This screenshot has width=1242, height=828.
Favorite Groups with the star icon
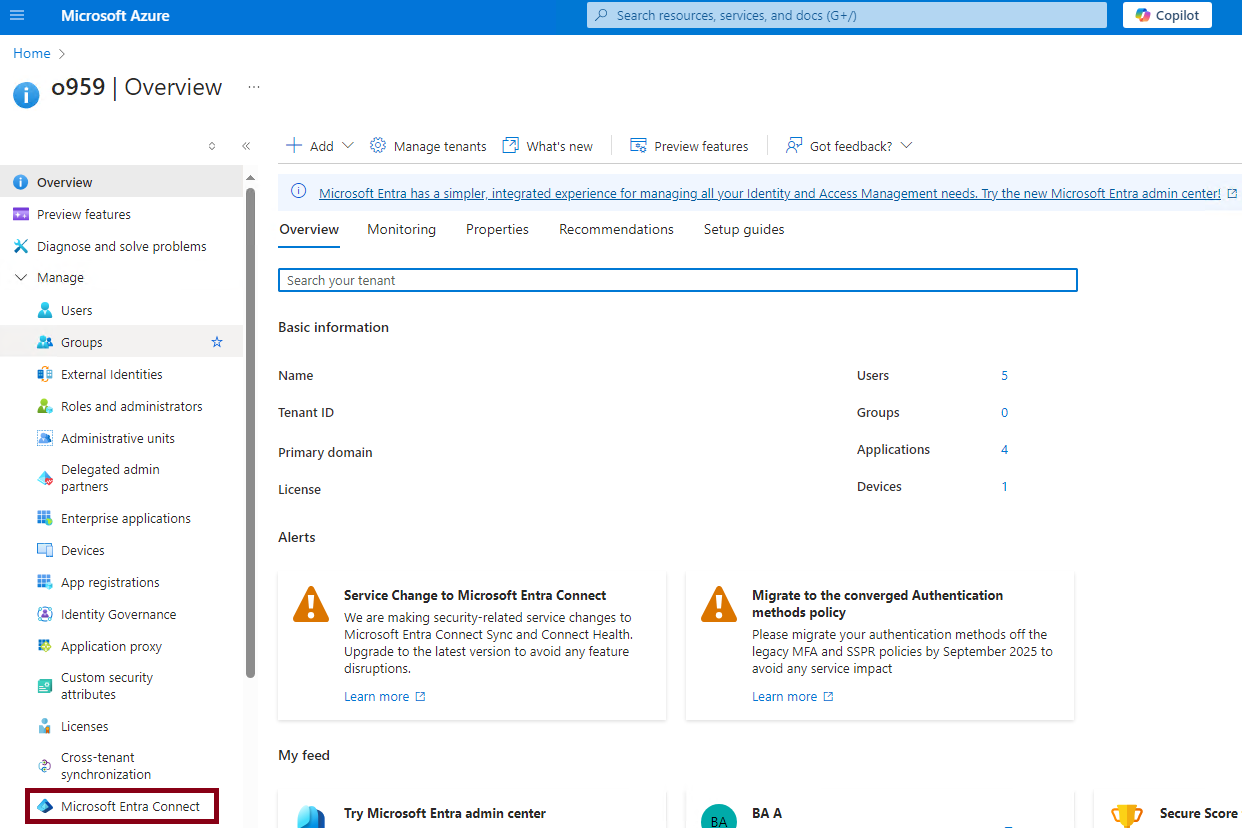click(217, 342)
